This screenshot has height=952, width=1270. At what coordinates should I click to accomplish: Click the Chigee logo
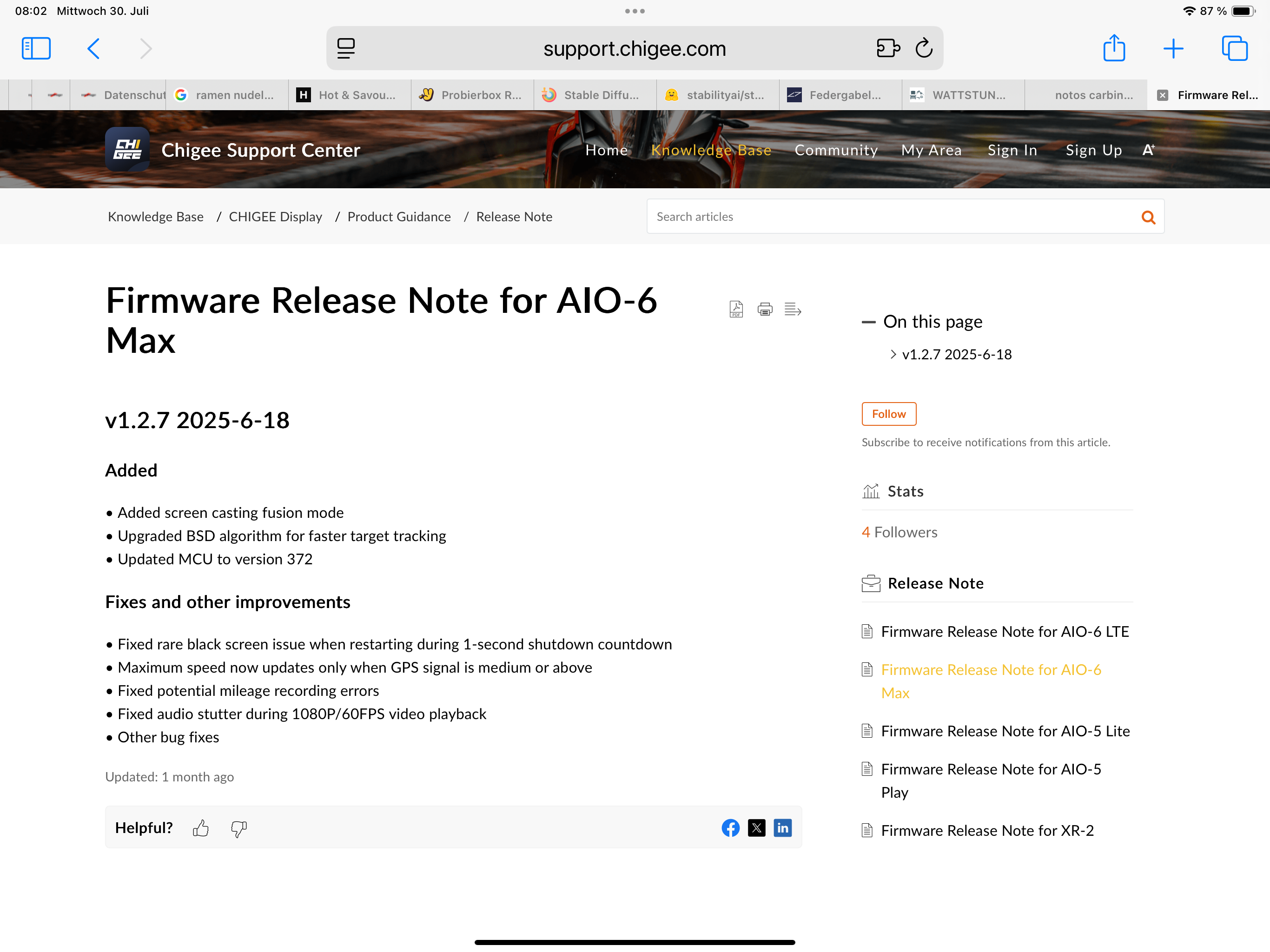pos(127,149)
